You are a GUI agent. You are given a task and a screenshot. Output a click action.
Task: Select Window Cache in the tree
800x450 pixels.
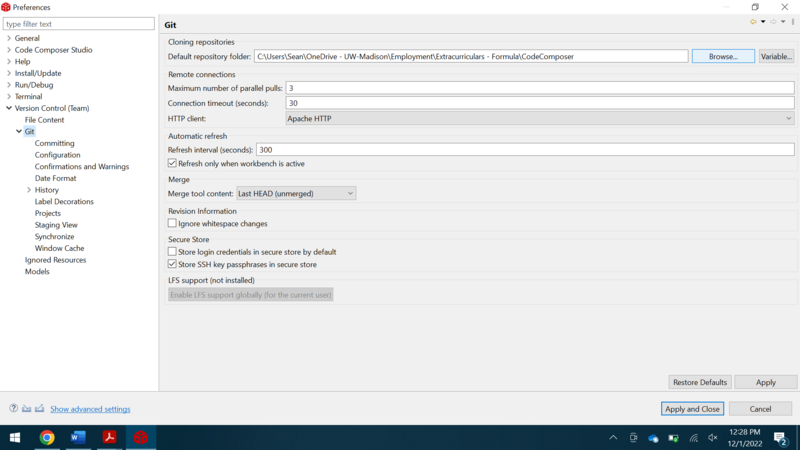point(60,248)
